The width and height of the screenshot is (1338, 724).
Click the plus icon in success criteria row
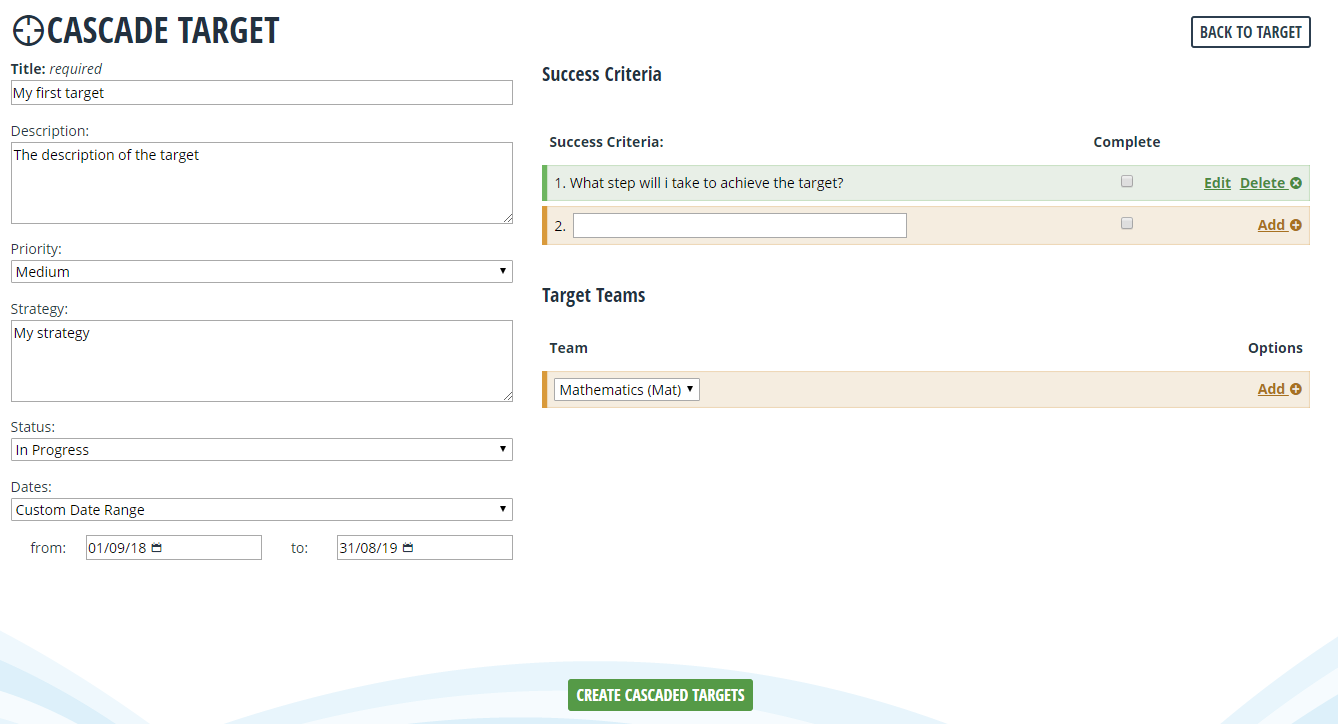[1296, 225]
